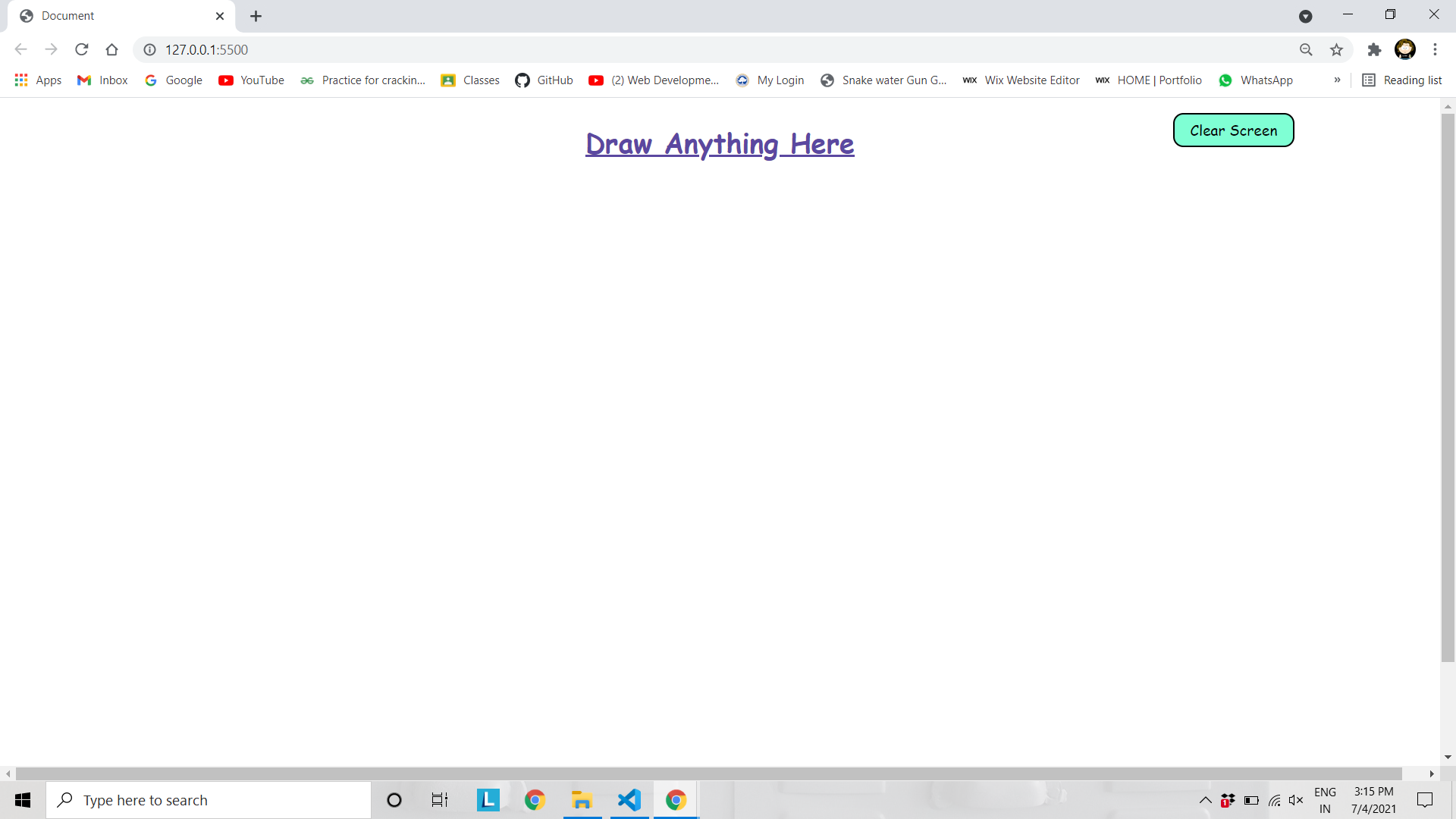Click the Draw Anything Here heading link

pyautogui.click(x=720, y=144)
